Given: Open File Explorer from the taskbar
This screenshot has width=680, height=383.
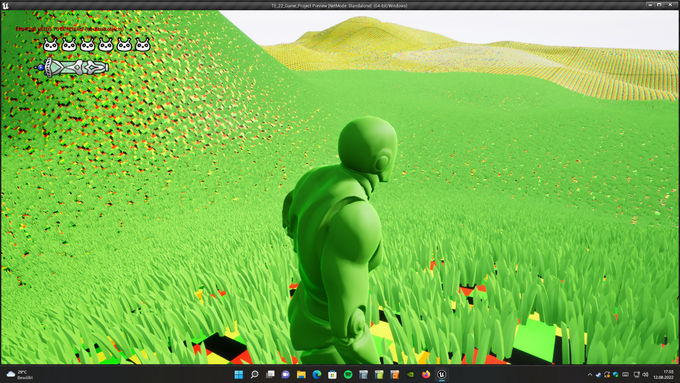Looking at the screenshot, I should pyautogui.click(x=301, y=374).
